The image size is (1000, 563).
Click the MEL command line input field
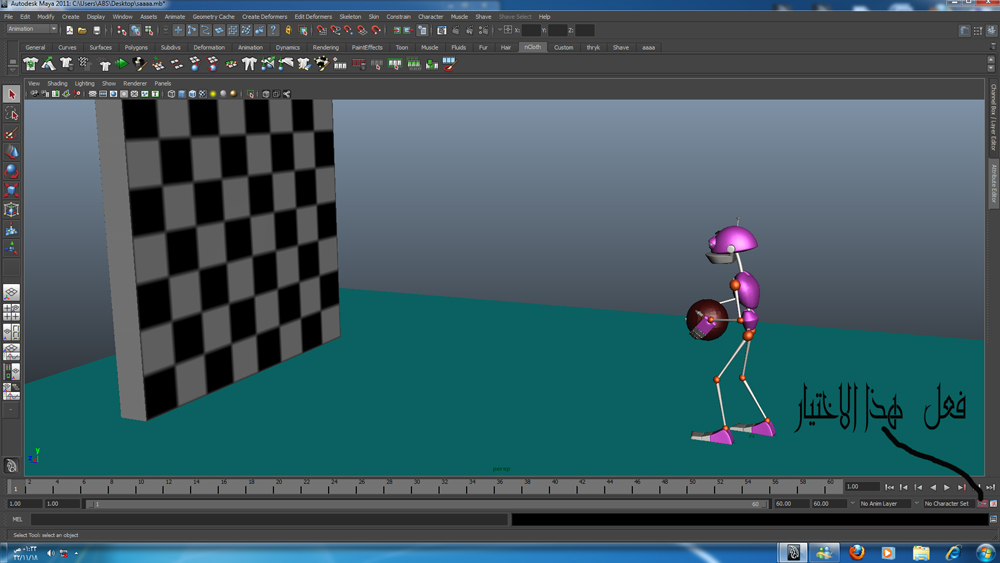tap(268, 520)
